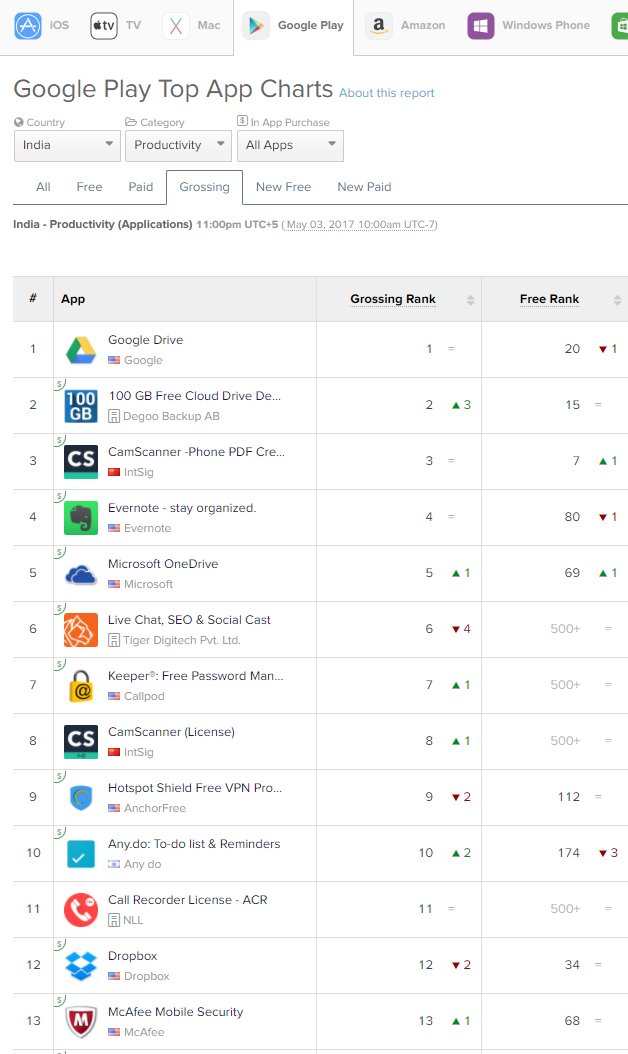The height and width of the screenshot is (1054, 628).
Task: Switch to the Paid chart tab
Action: [141, 187]
